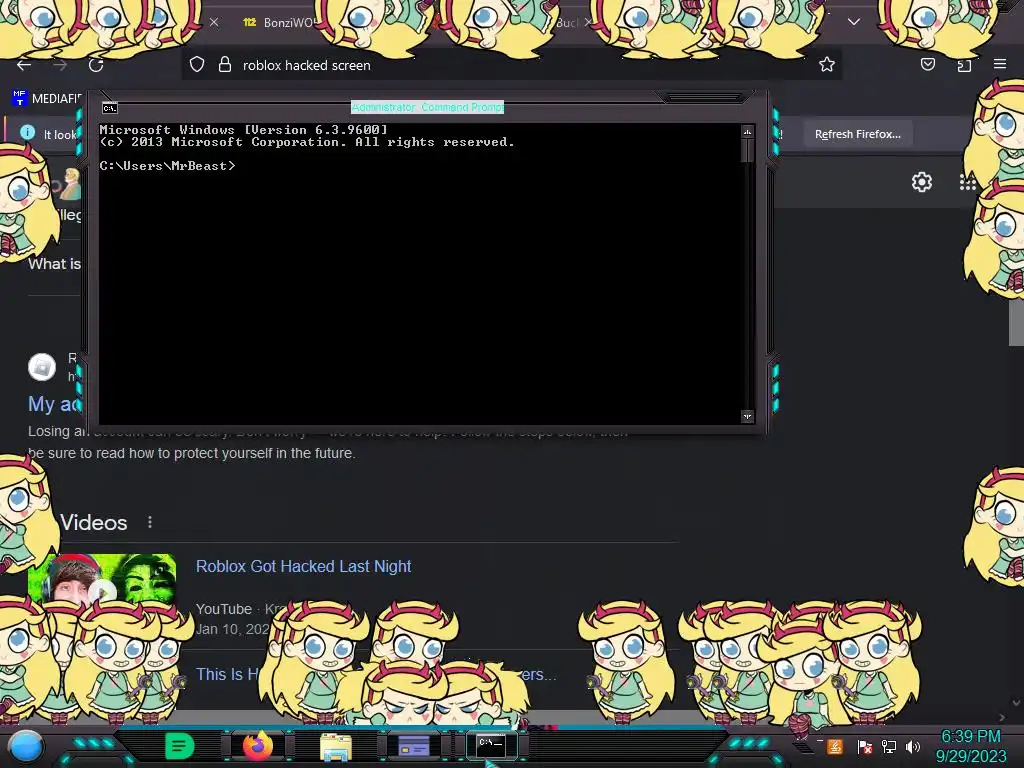The image size is (1024, 768).
Task: Open the network tray icon
Action: [x=889, y=746]
